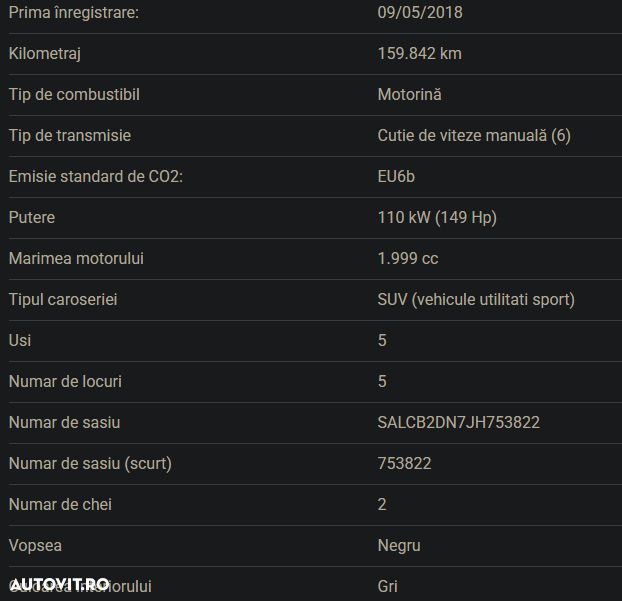Select the Cutie de viteze manuală (6) value
Viewport: 622px width, 601px height.
coord(474,135)
